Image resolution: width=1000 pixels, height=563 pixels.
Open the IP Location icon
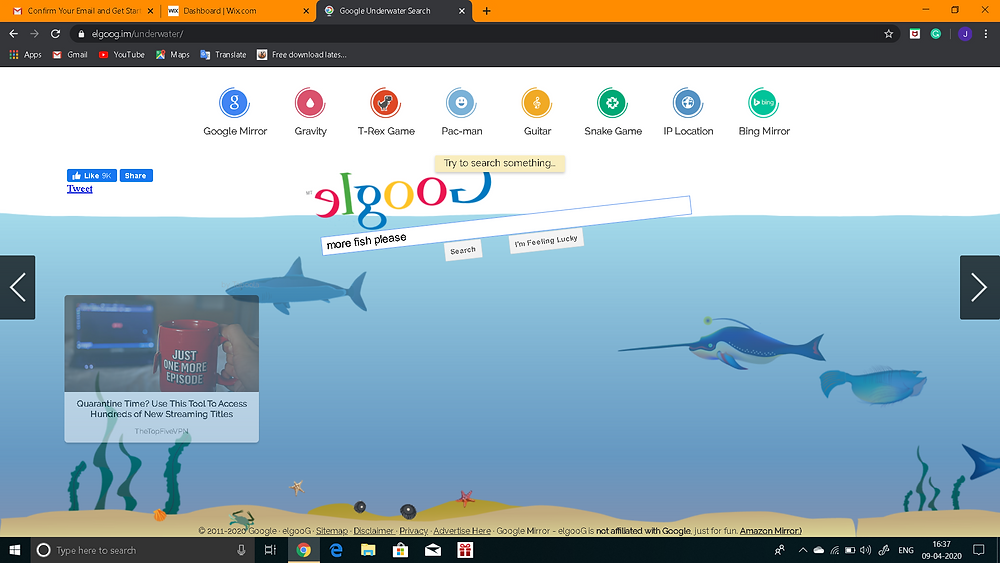coord(688,103)
